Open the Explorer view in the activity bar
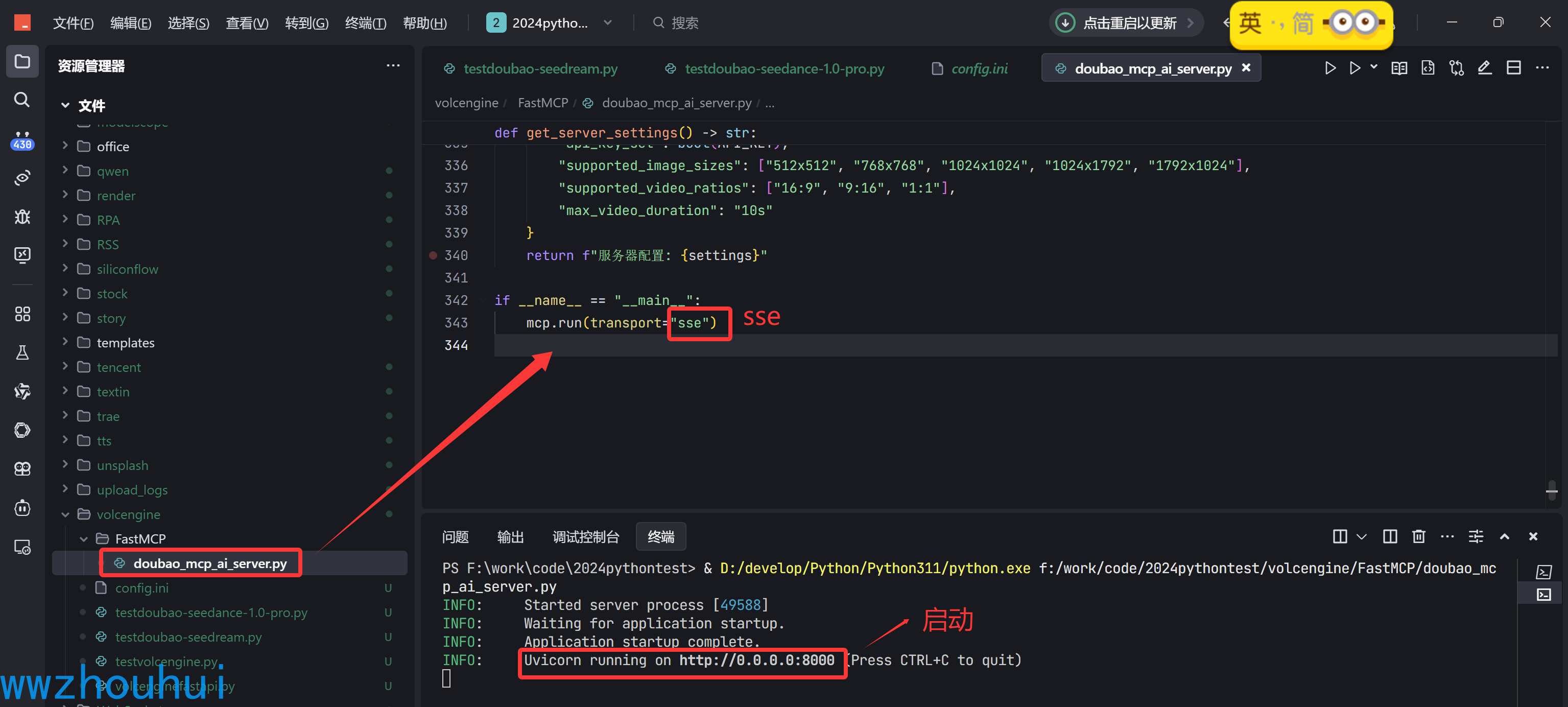The height and width of the screenshot is (707, 1568). pos(22,61)
